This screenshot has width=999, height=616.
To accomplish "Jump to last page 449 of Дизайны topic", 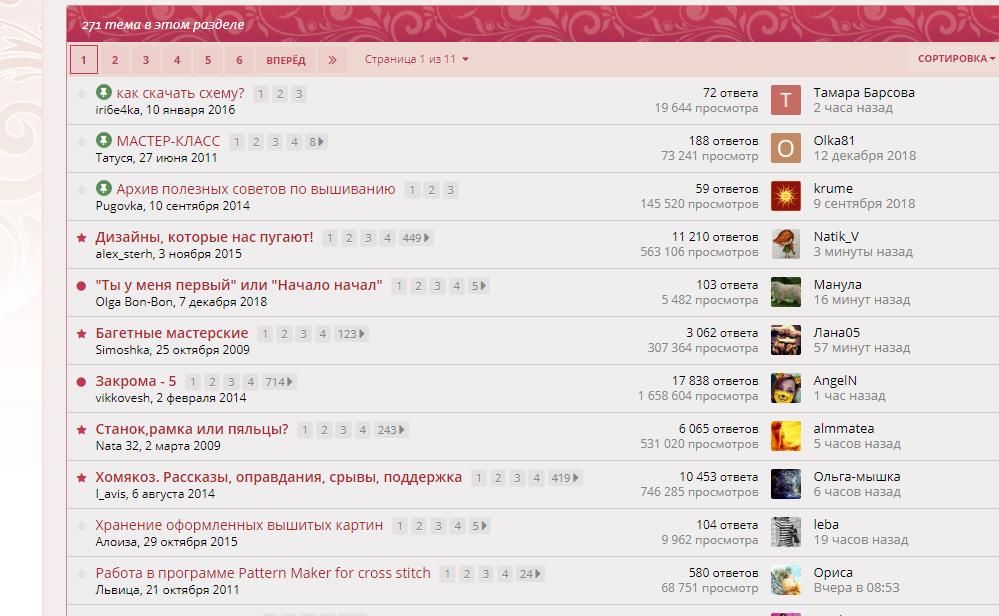I will [x=415, y=238].
